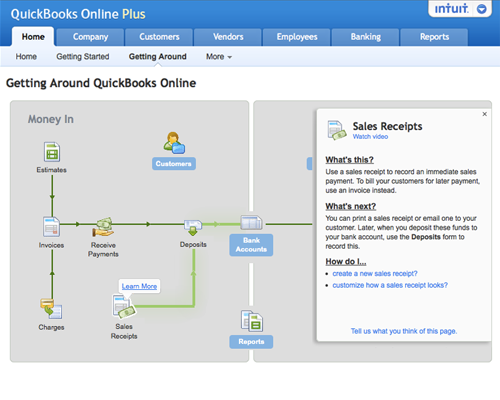Click the Deposits label text
This screenshot has width=500, height=400.
coord(193,245)
